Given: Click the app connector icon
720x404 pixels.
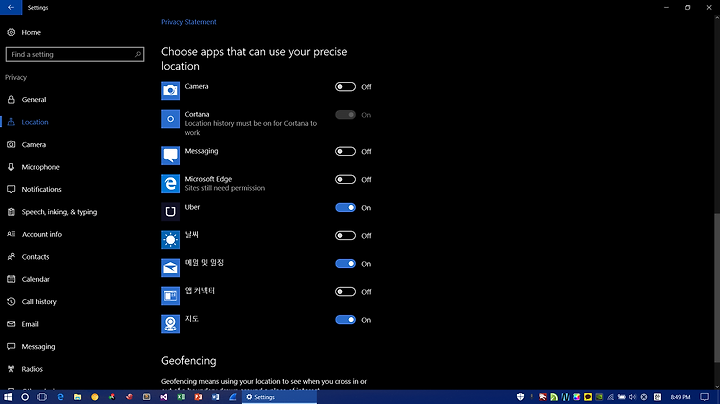Looking at the screenshot, I should (170, 296).
